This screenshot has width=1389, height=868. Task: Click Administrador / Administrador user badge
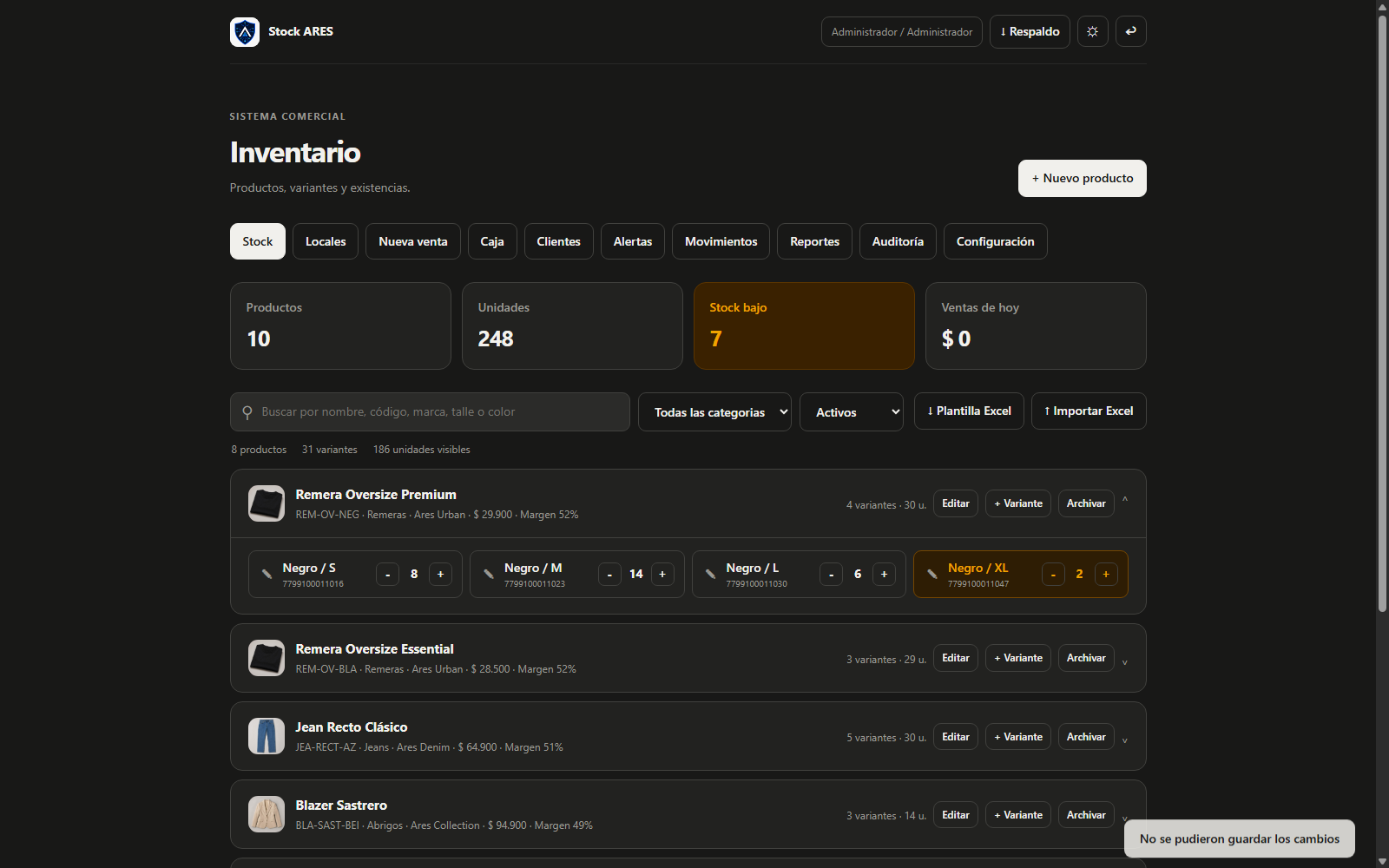coord(902,31)
